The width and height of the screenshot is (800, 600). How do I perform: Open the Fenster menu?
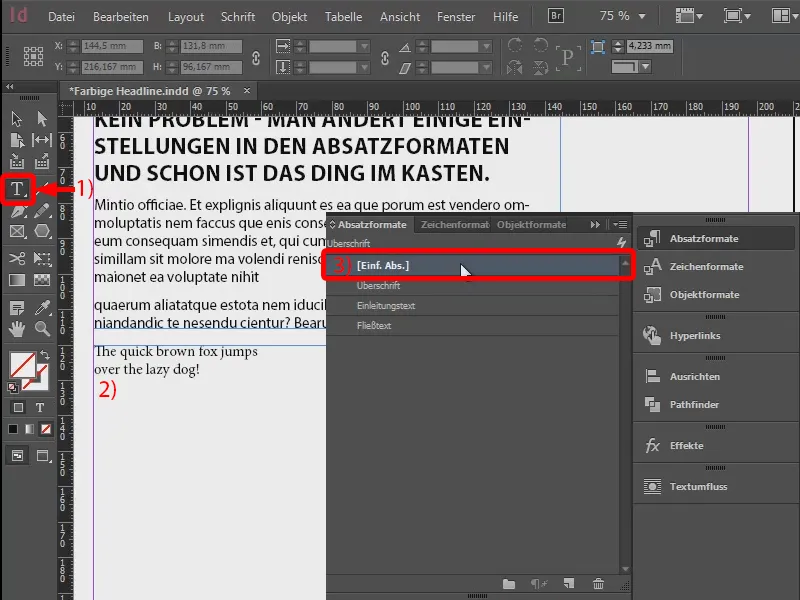coord(456,17)
